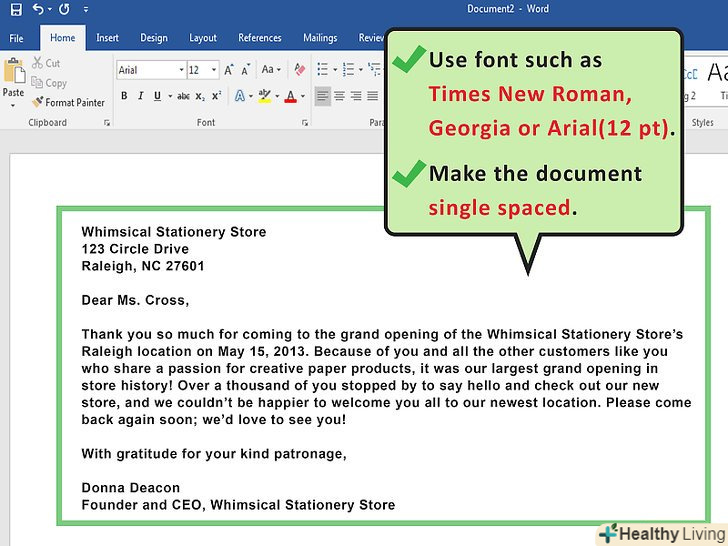Toggle Bold formatting
The width and height of the screenshot is (728, 546).
click(x=124, y=96)
